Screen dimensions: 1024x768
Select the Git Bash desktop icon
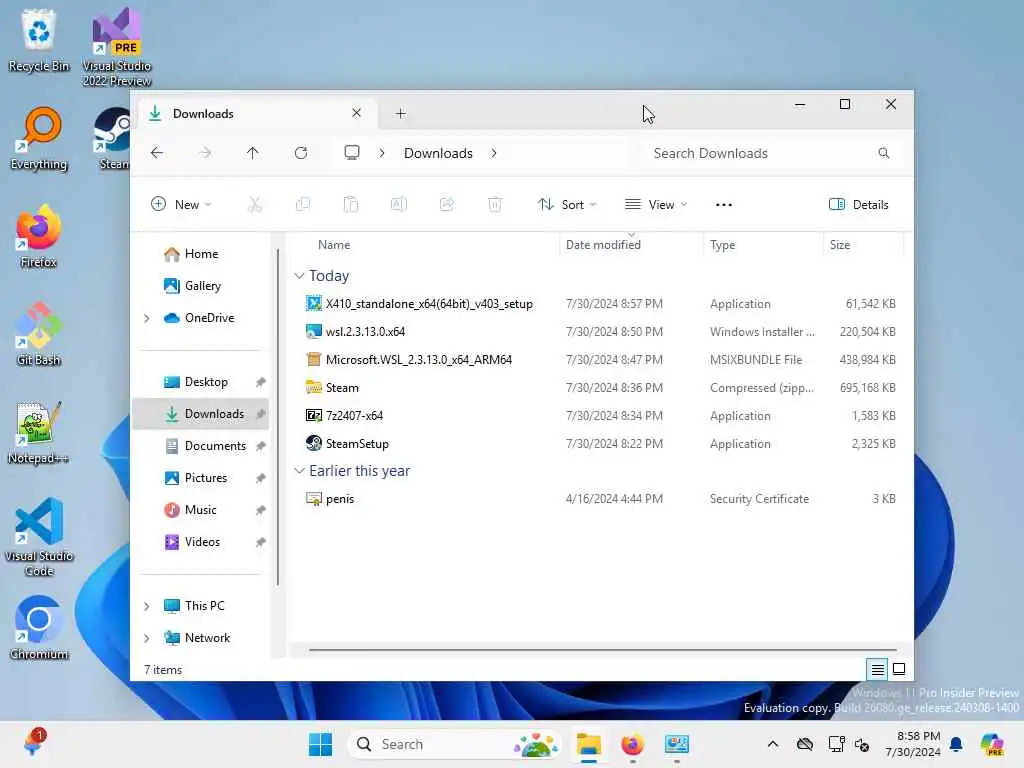(x=39, y=335)
